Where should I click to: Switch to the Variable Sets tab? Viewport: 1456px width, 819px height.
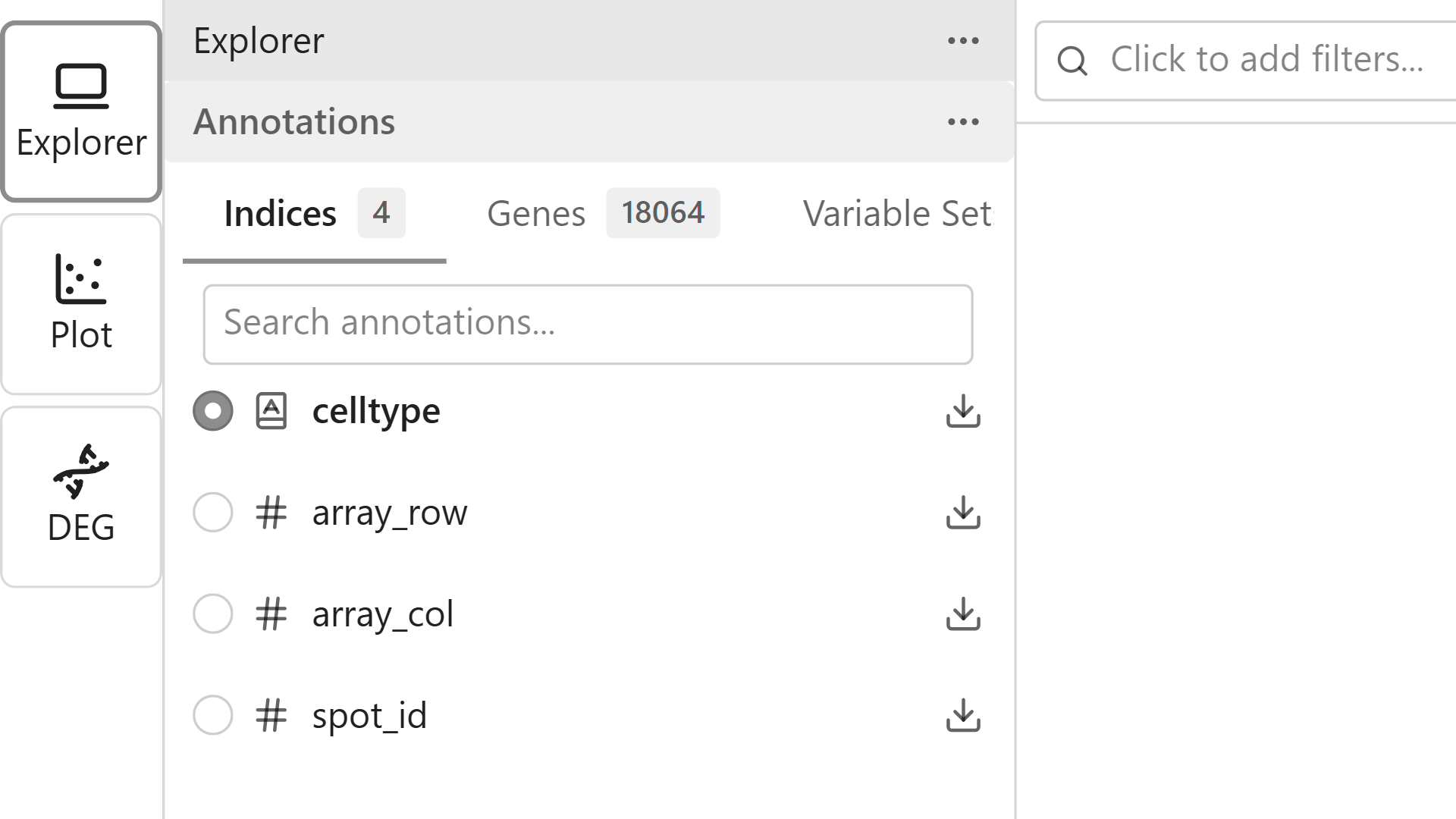click(x=899, y=213)
